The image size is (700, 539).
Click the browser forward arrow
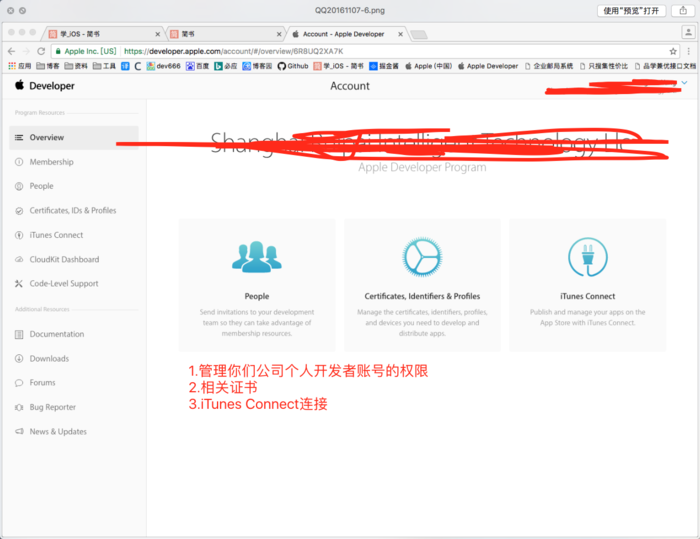(26, 51)
